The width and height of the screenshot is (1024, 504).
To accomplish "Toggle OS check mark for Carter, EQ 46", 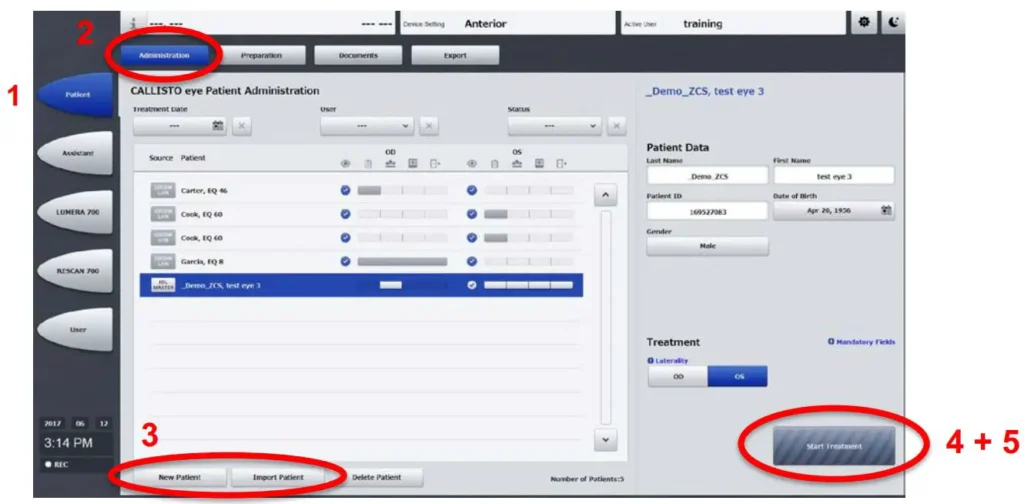I will pyautogui.click(x=472, y=191).
